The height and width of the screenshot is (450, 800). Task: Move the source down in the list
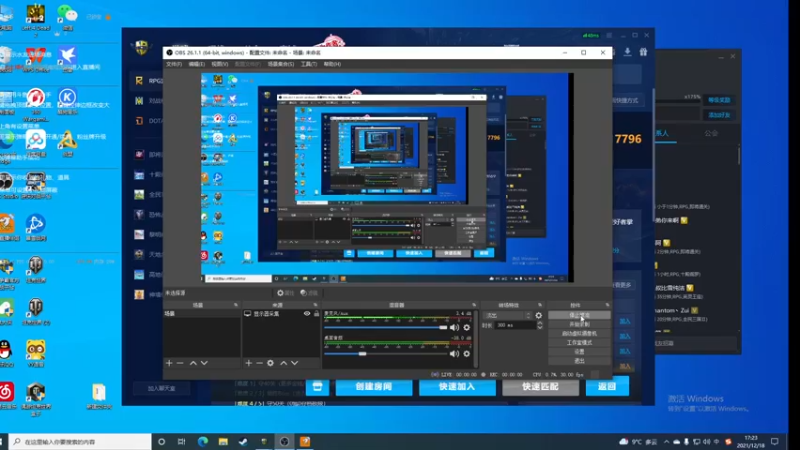click(x=294, y=363)
